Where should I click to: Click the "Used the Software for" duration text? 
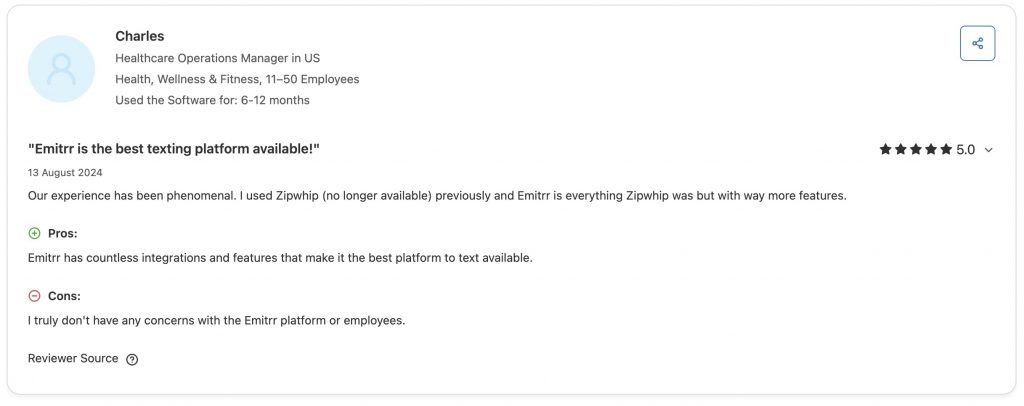[212, 100]
